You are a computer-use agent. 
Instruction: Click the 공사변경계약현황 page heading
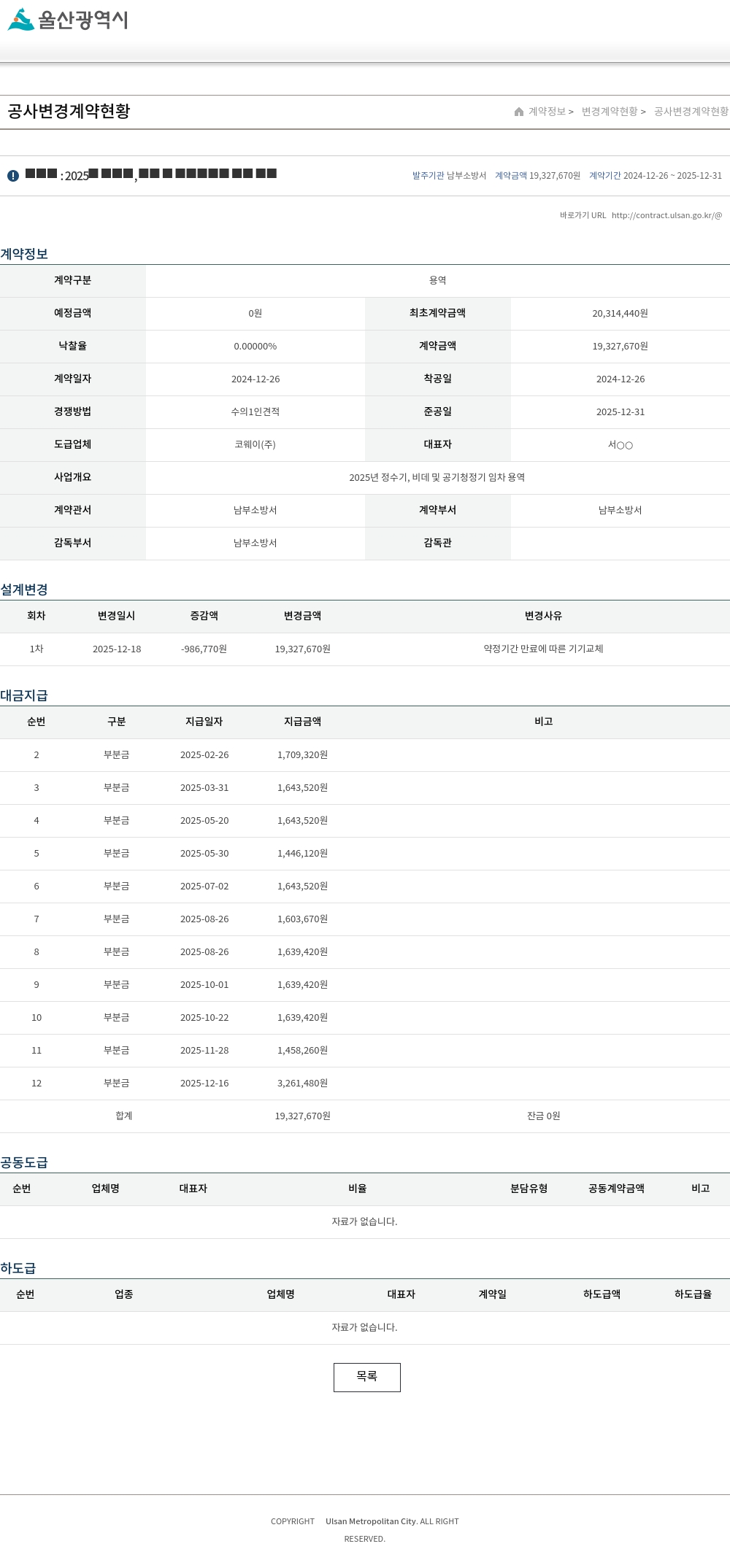coord(69,111)
